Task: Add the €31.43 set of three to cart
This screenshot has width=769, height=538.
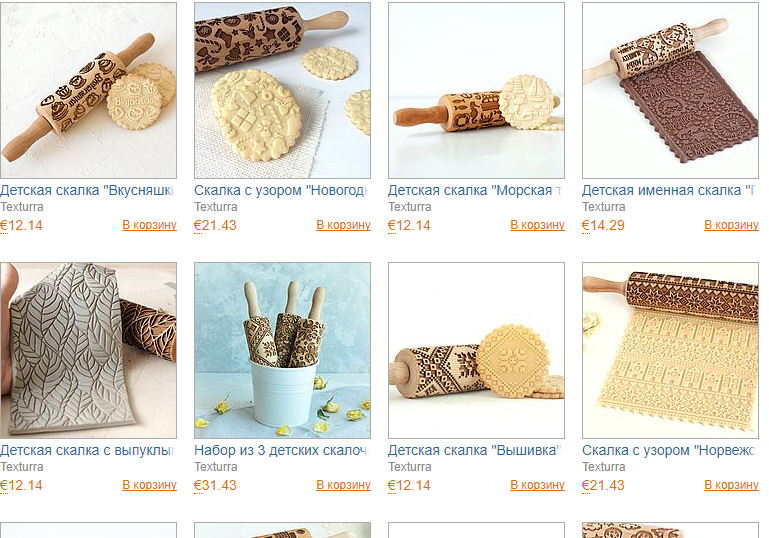Action: tap(343, 485)
